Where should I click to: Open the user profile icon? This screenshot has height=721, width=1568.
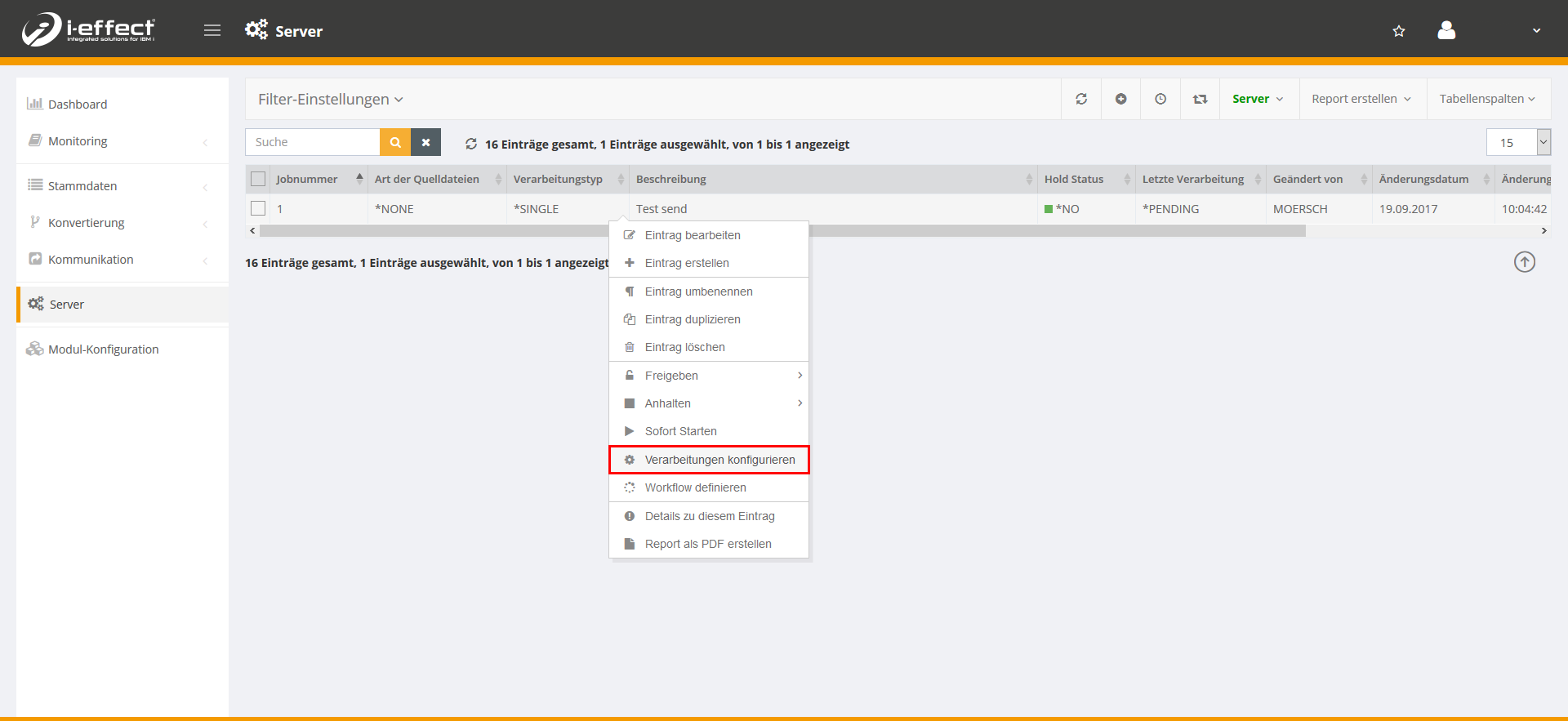(x=1446, y=31)
